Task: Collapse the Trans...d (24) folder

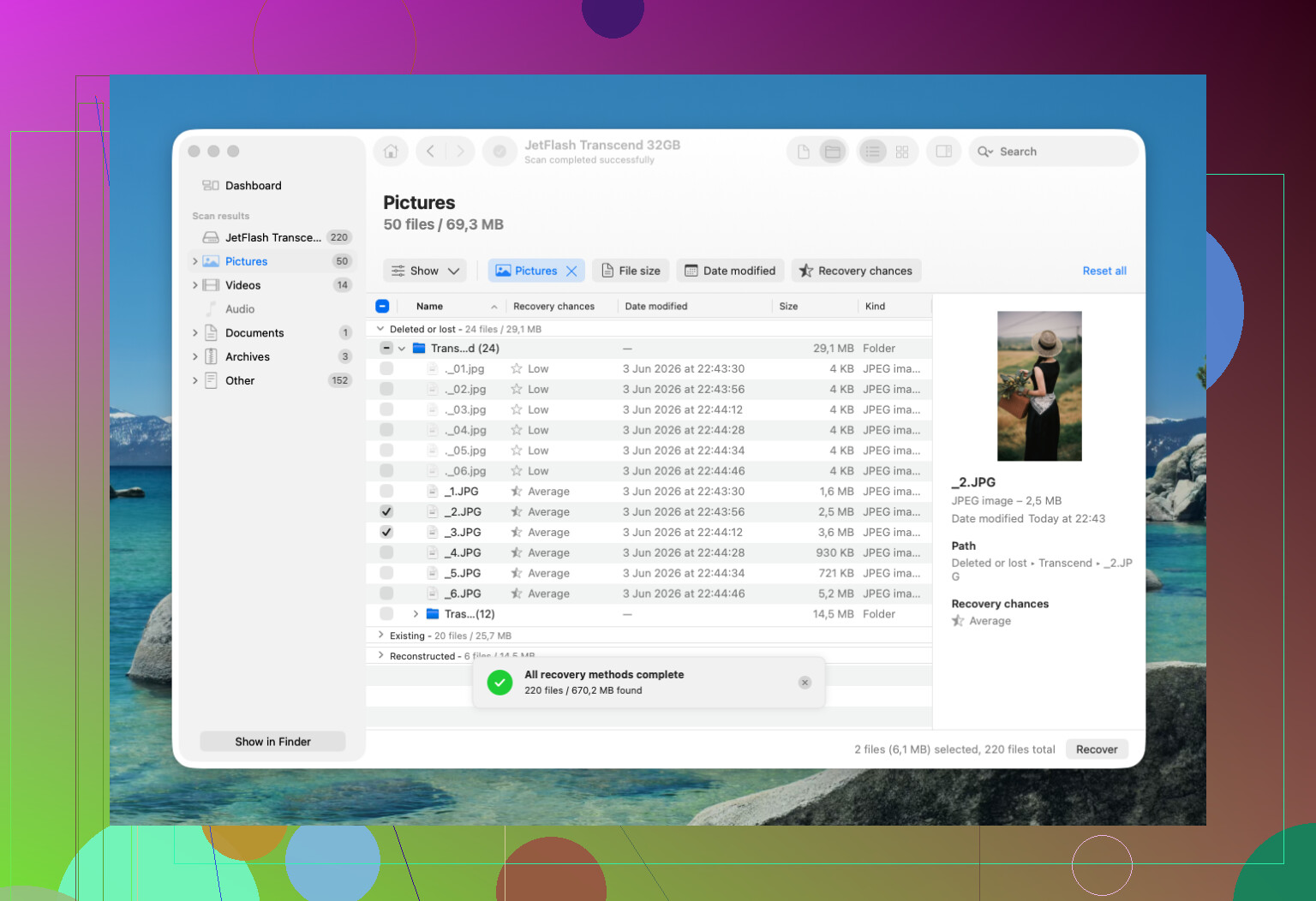Action: point(402,349)
